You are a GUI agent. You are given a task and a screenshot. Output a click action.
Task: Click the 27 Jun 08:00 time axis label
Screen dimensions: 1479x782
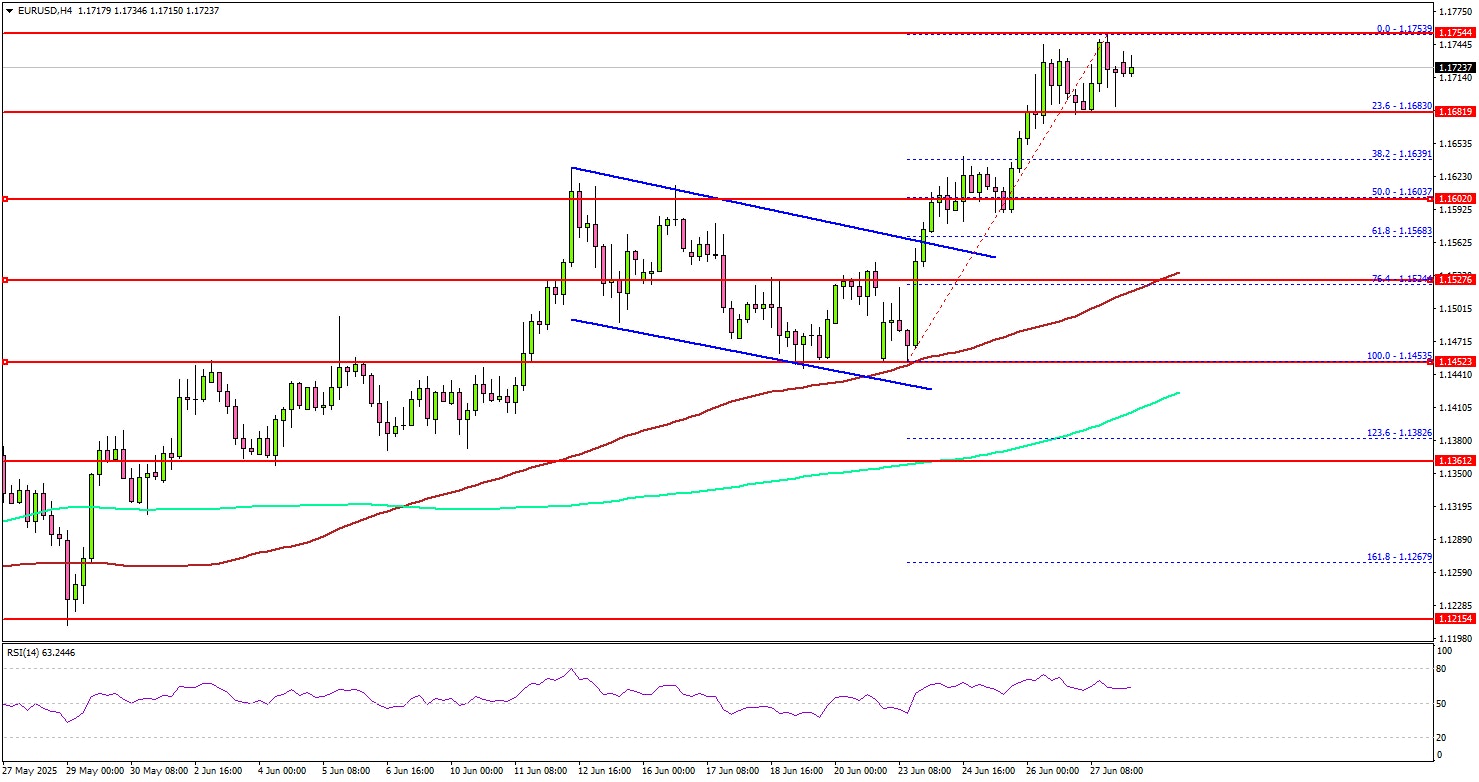(1117, 771)
